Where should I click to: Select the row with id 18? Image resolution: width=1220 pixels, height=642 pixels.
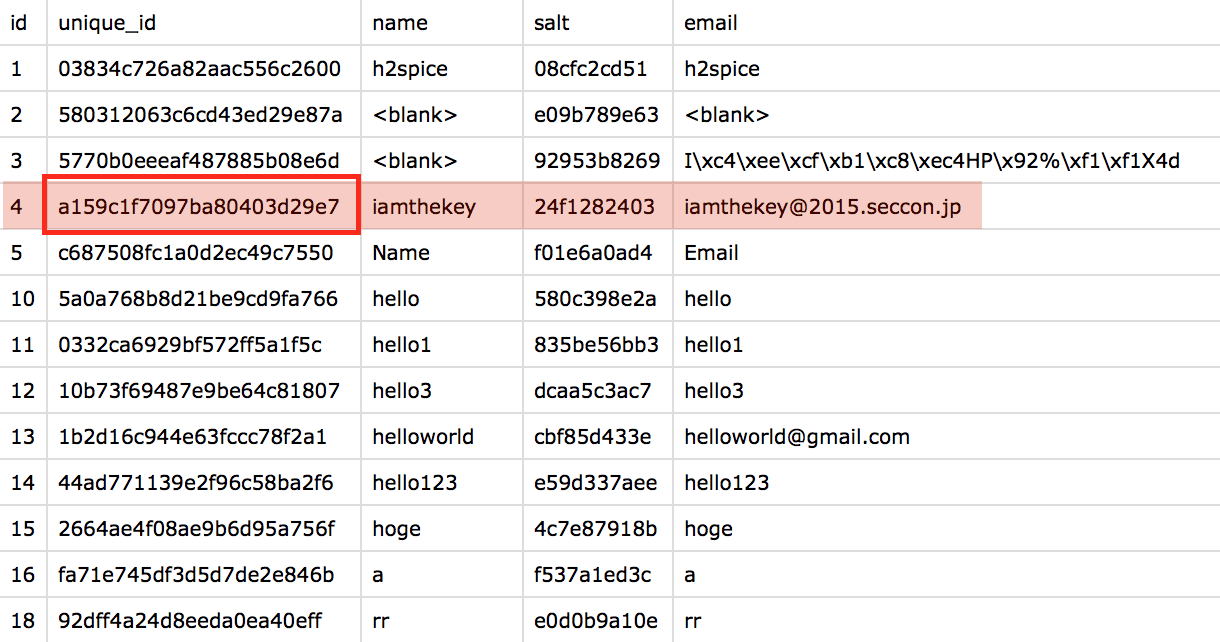point(610,621)
